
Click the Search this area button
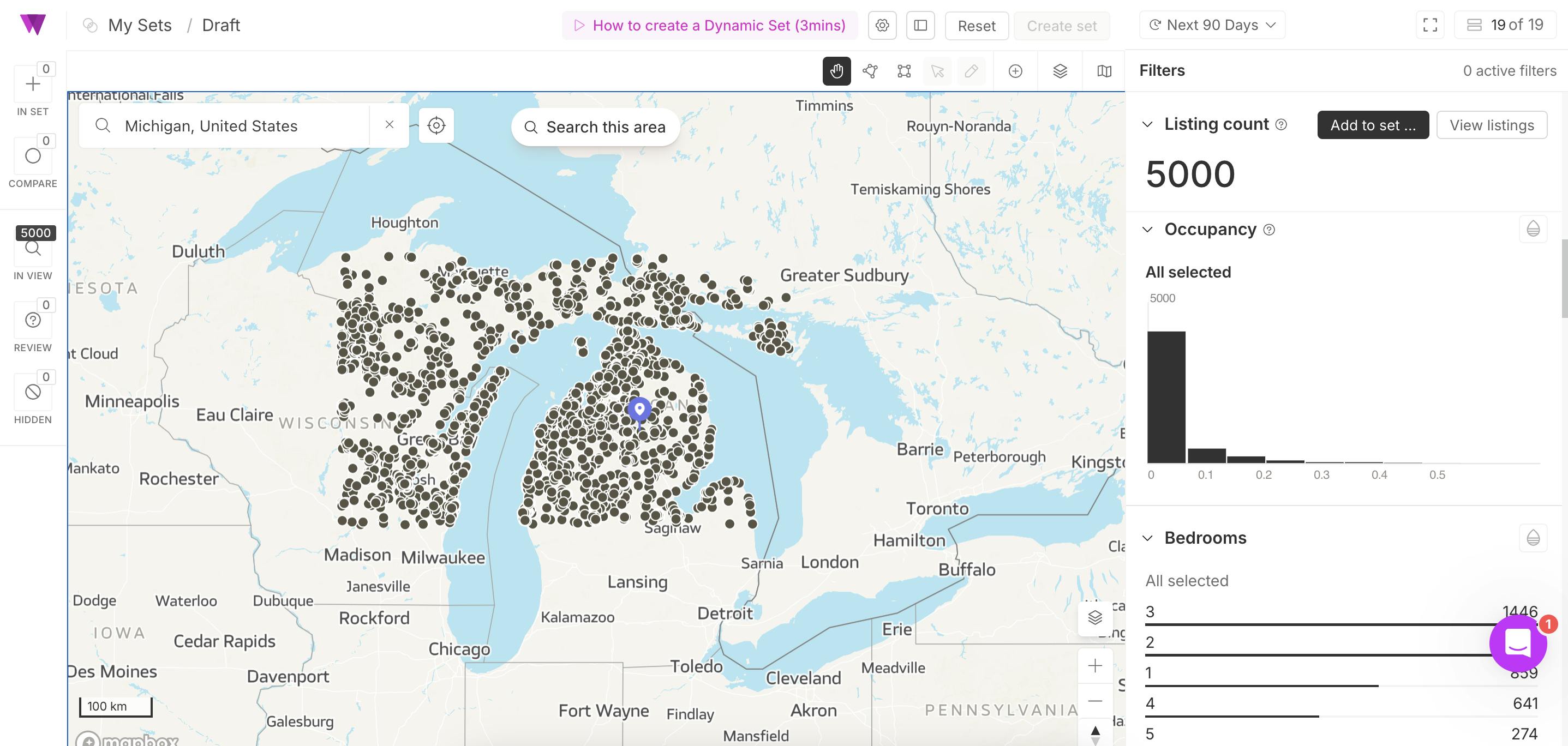tap(595, 127)
